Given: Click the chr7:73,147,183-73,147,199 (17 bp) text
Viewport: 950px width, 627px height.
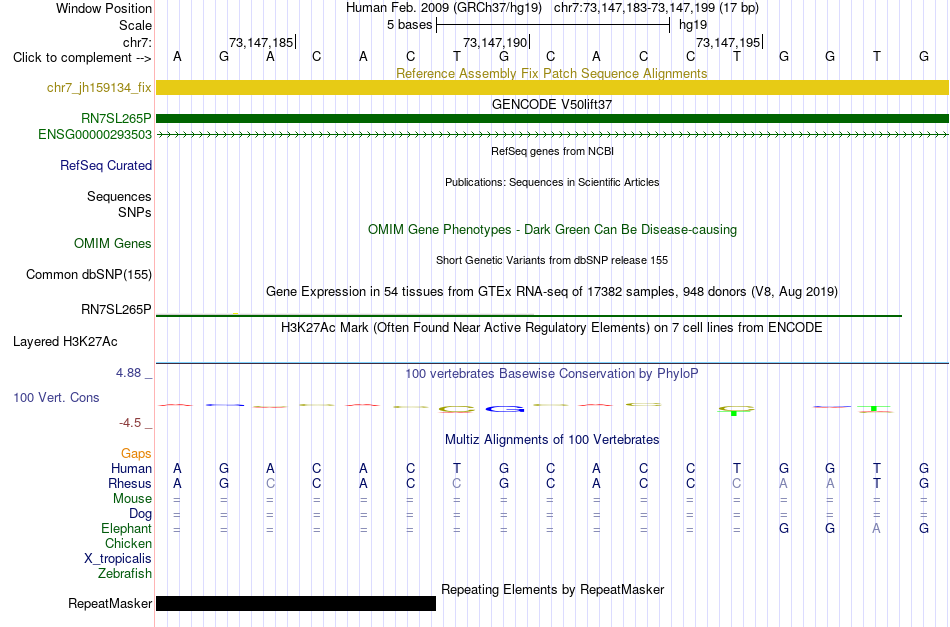Looking at the screenshot, I should (x=656, y=8).
